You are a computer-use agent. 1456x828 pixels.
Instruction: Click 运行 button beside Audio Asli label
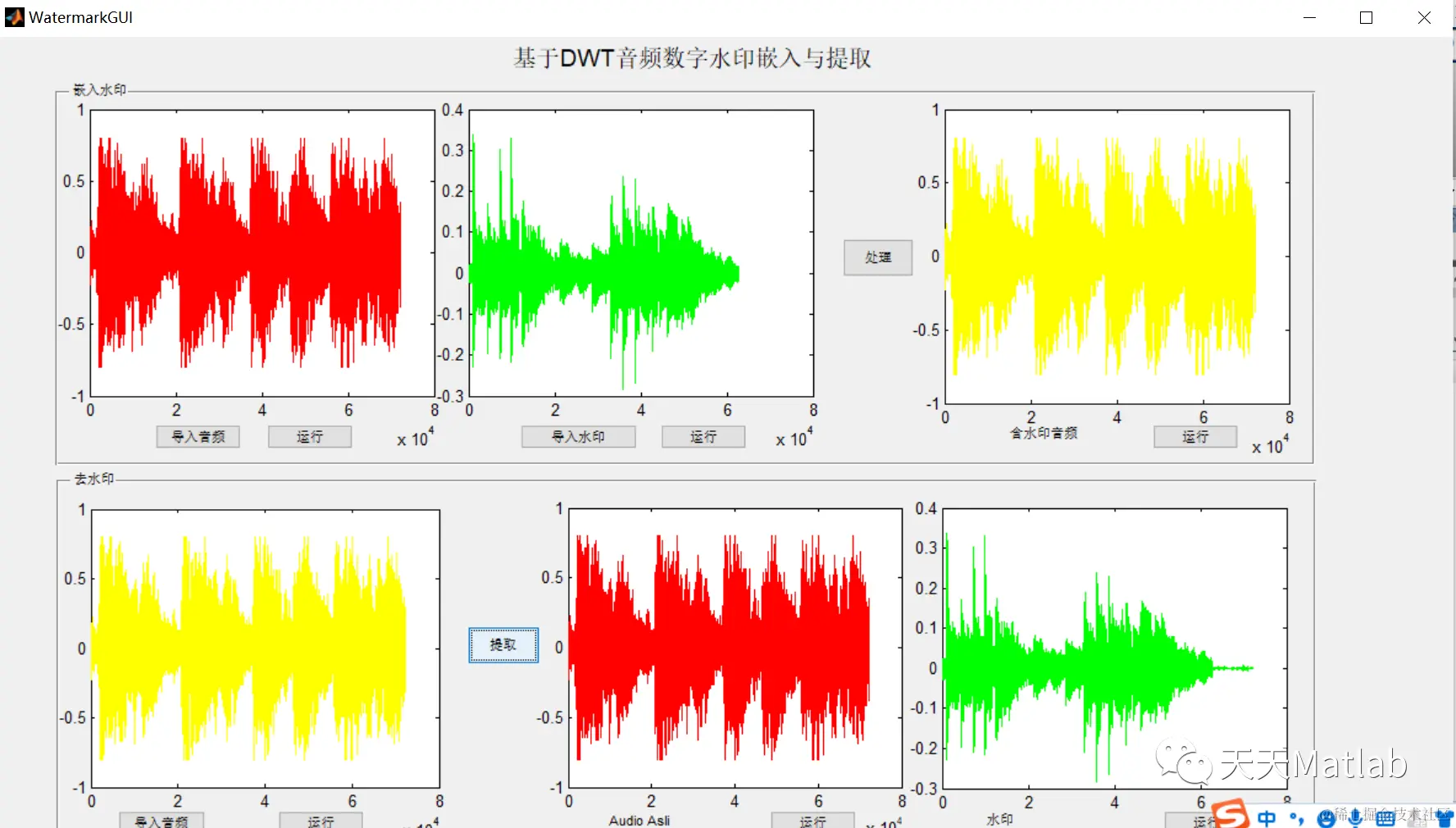812,820
